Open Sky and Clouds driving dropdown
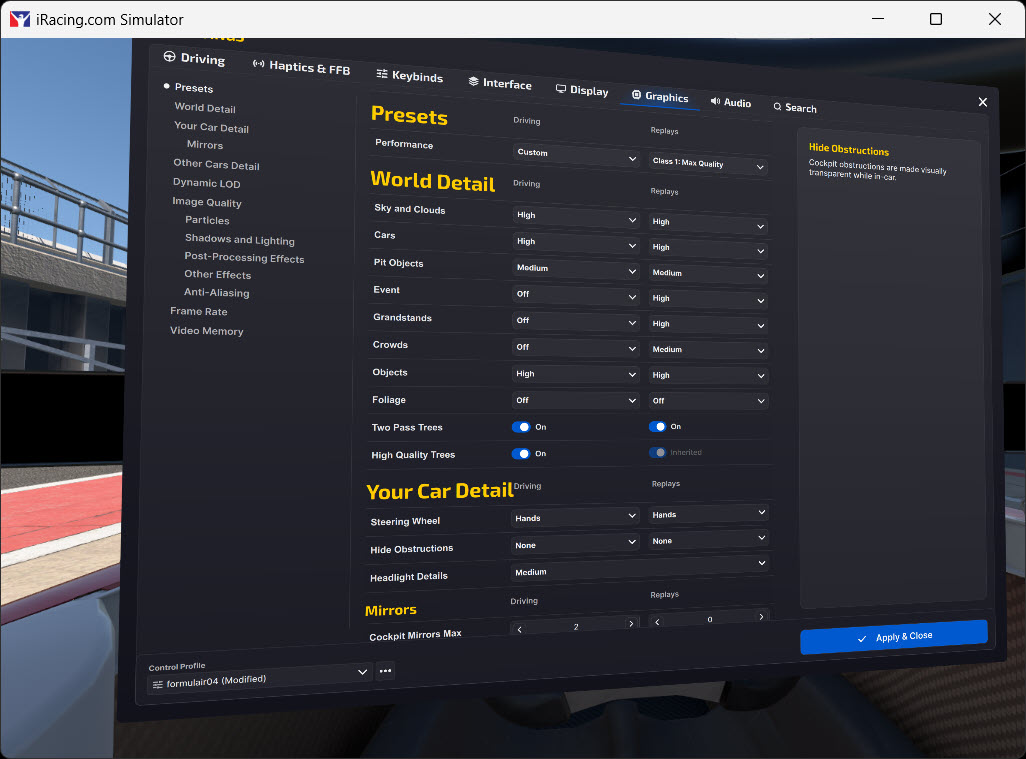Viewport: 1026px width, 759px height. [x=575, y=217]
